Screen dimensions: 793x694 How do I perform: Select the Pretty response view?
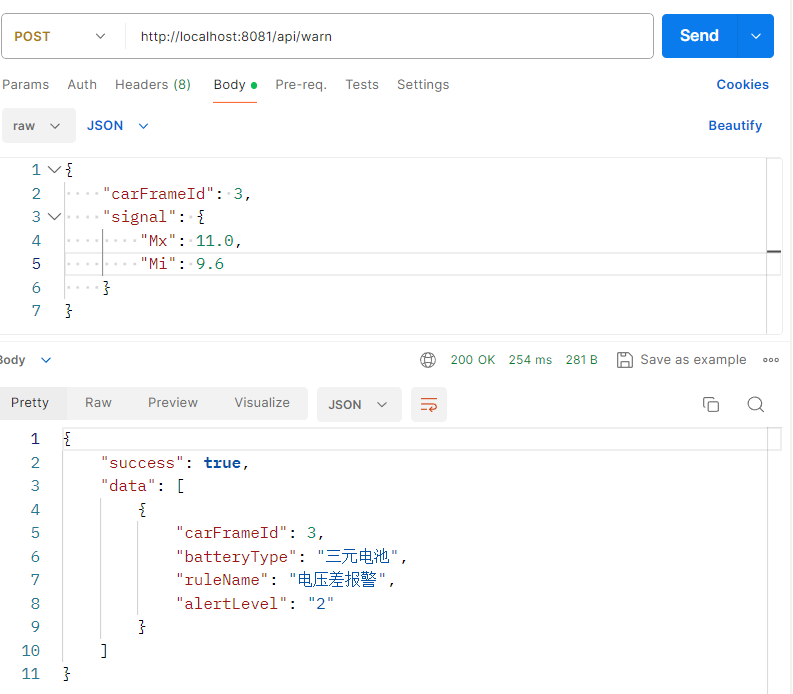click(x=30, y=403)
